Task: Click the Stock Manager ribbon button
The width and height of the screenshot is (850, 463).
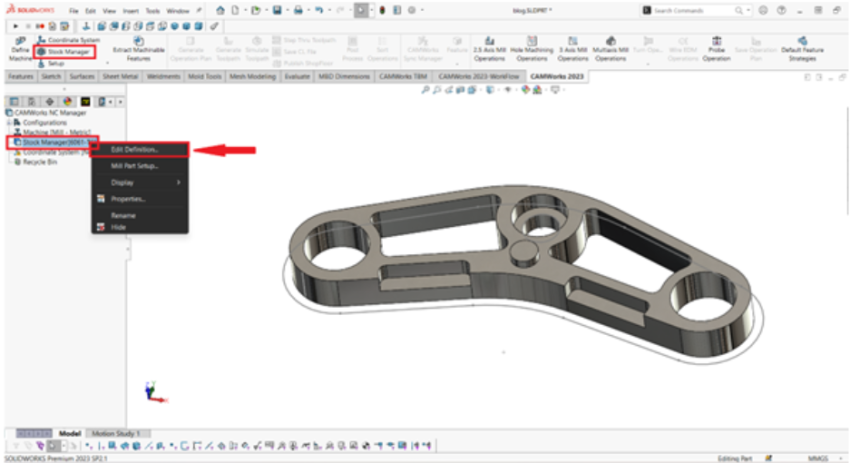Action: [64, 51]
